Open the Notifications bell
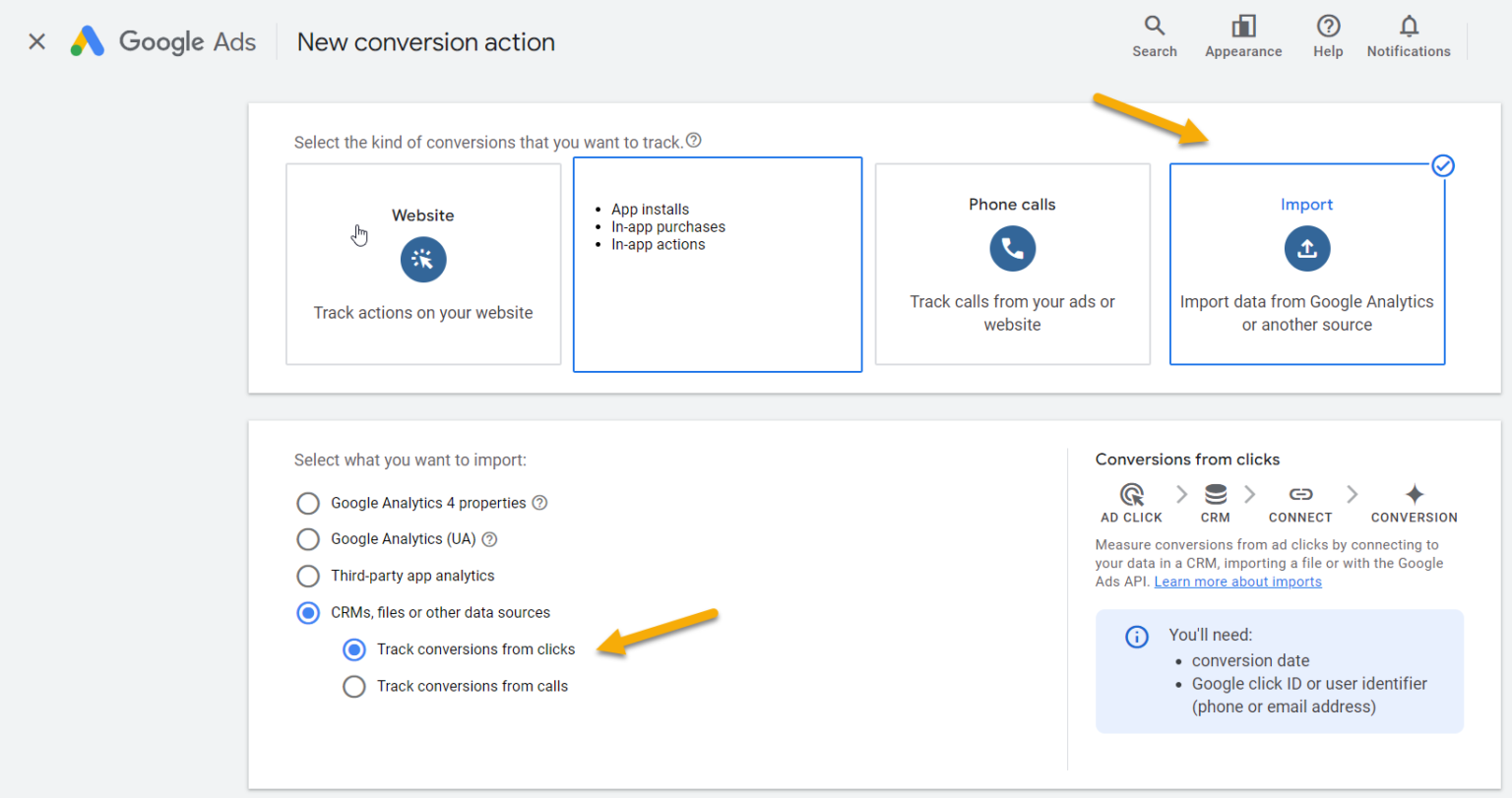The height and width of the screenshot is (798, 1512). tap(1409, 36)
